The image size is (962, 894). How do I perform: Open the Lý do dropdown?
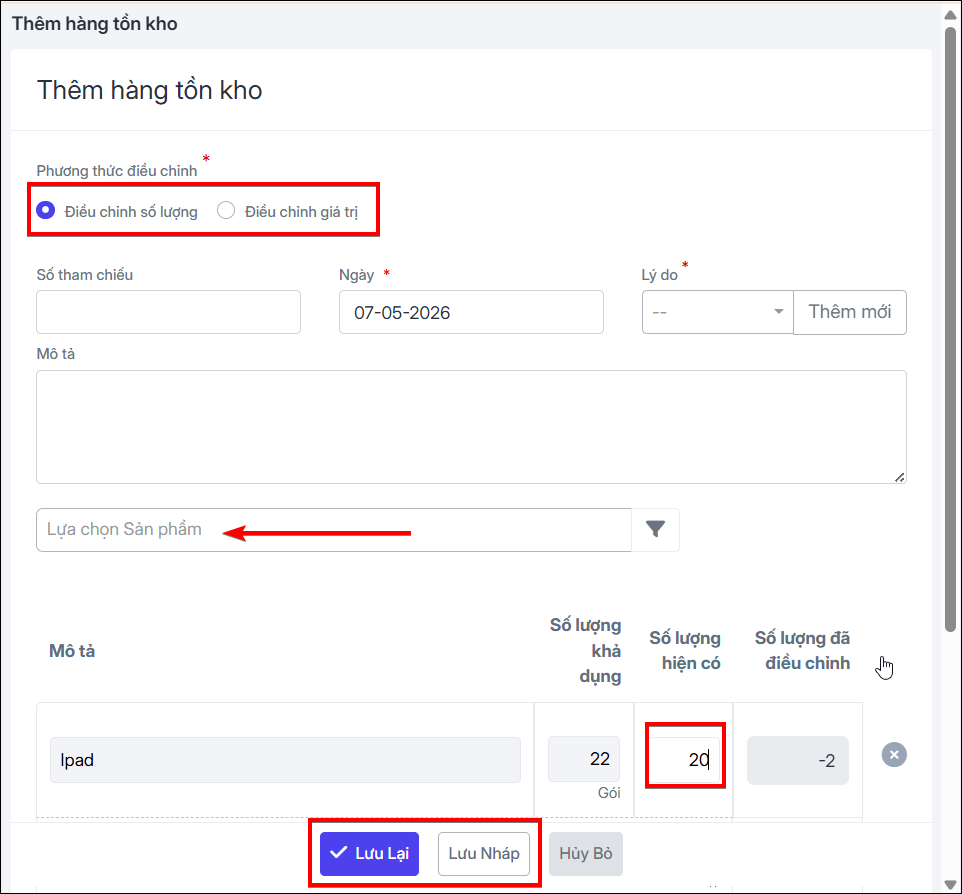[x=717, y=312]
